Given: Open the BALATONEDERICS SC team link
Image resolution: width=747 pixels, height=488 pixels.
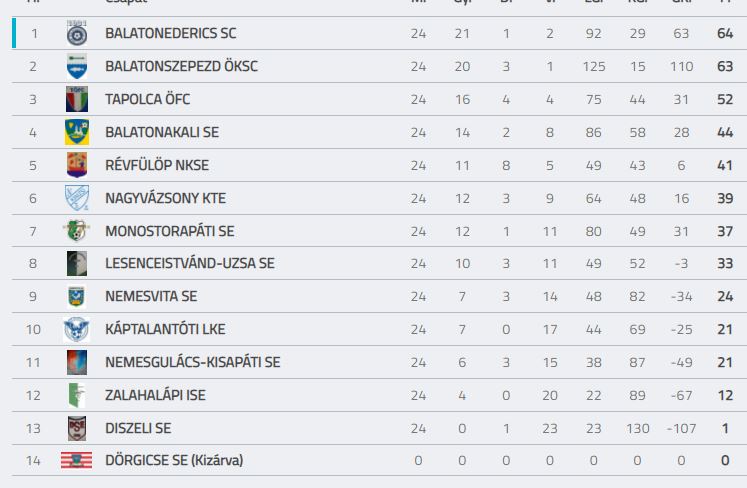Looking at the screenshot, I should pos(171,33).
